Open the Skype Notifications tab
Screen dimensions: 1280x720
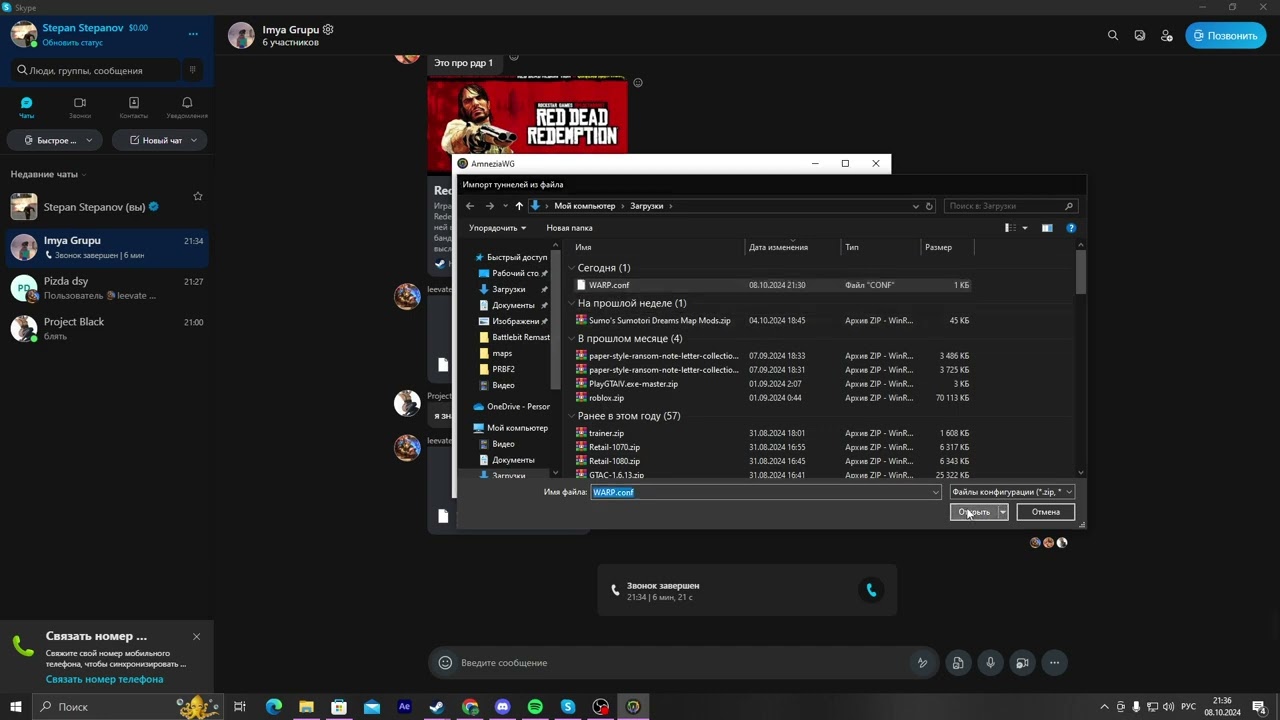tap(187, 108)
